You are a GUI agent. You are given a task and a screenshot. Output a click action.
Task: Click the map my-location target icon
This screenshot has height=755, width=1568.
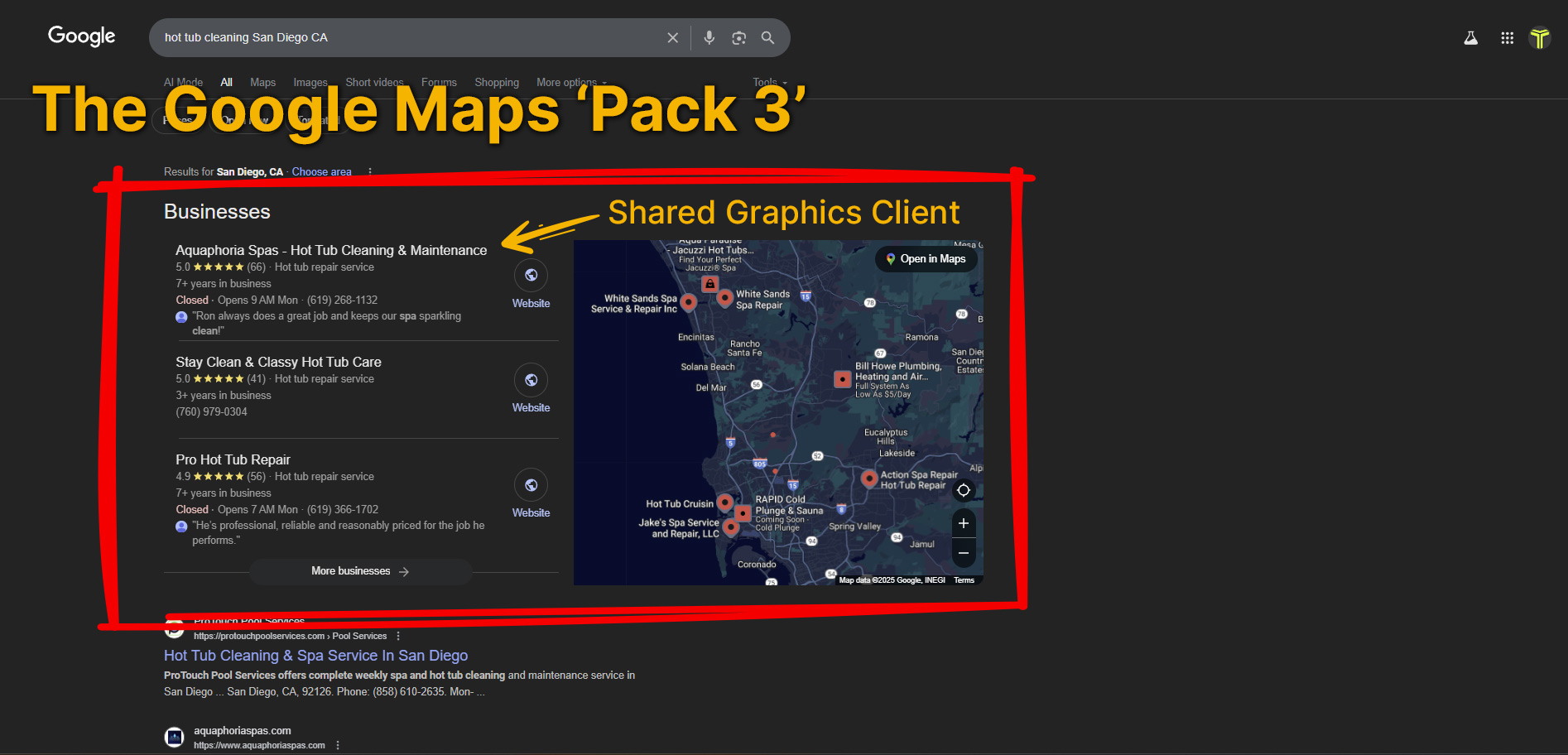pos(964,490)
